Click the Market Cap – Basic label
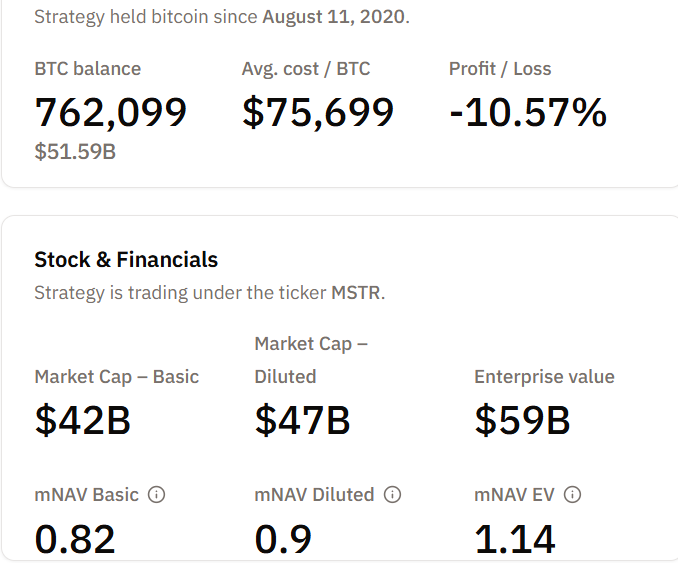This screenshot has width=678, height=563. click(117, 377)
